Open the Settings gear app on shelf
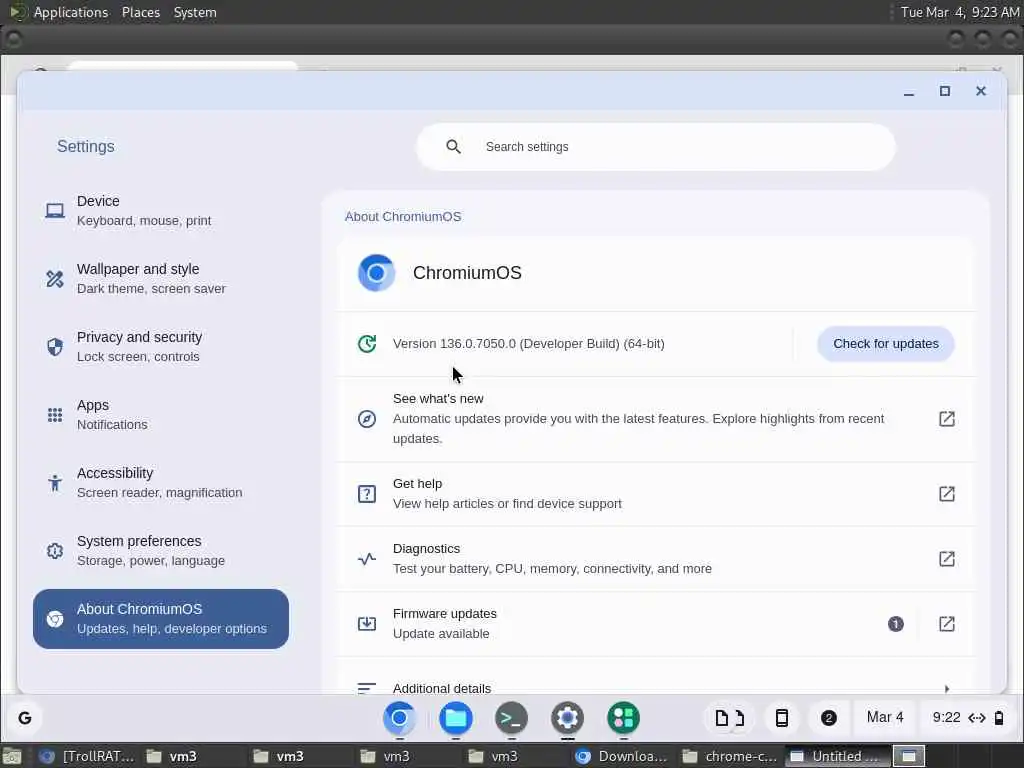The image size is (1024, 768). (x=568, y=718)
